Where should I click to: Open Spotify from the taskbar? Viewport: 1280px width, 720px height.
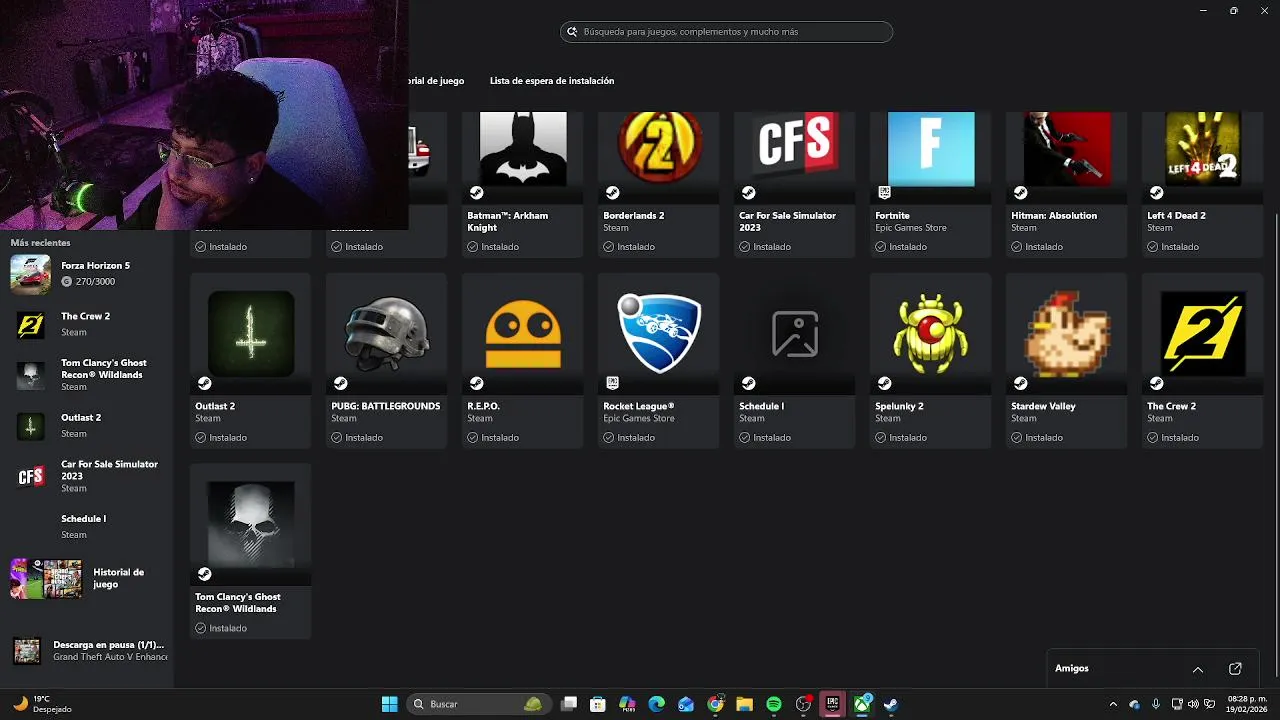pos(774,704)
